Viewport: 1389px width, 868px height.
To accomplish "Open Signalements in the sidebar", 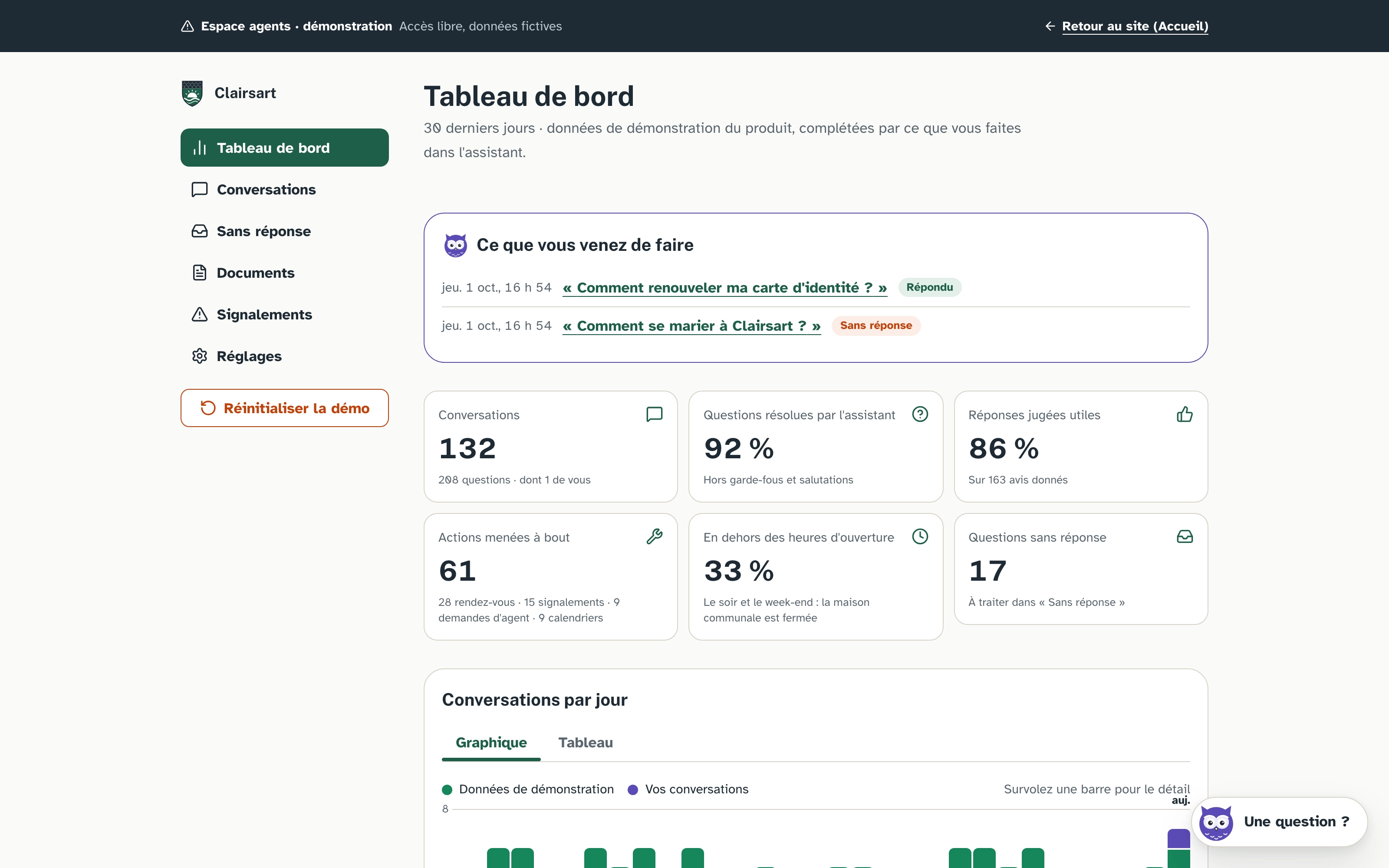I will pyautogui.click(x=285, y=315).
